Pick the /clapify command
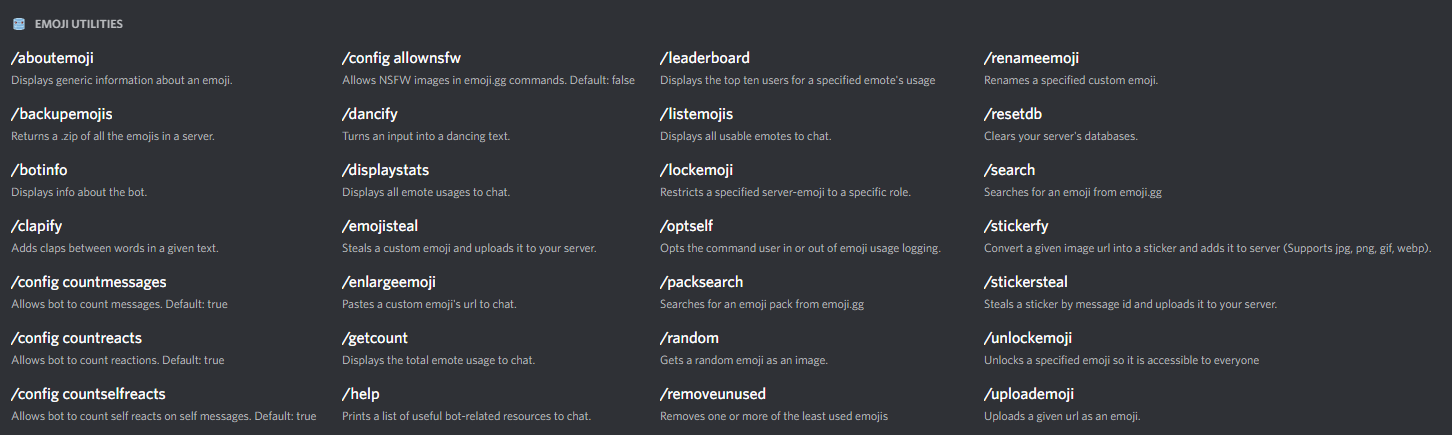 [36, 226]
